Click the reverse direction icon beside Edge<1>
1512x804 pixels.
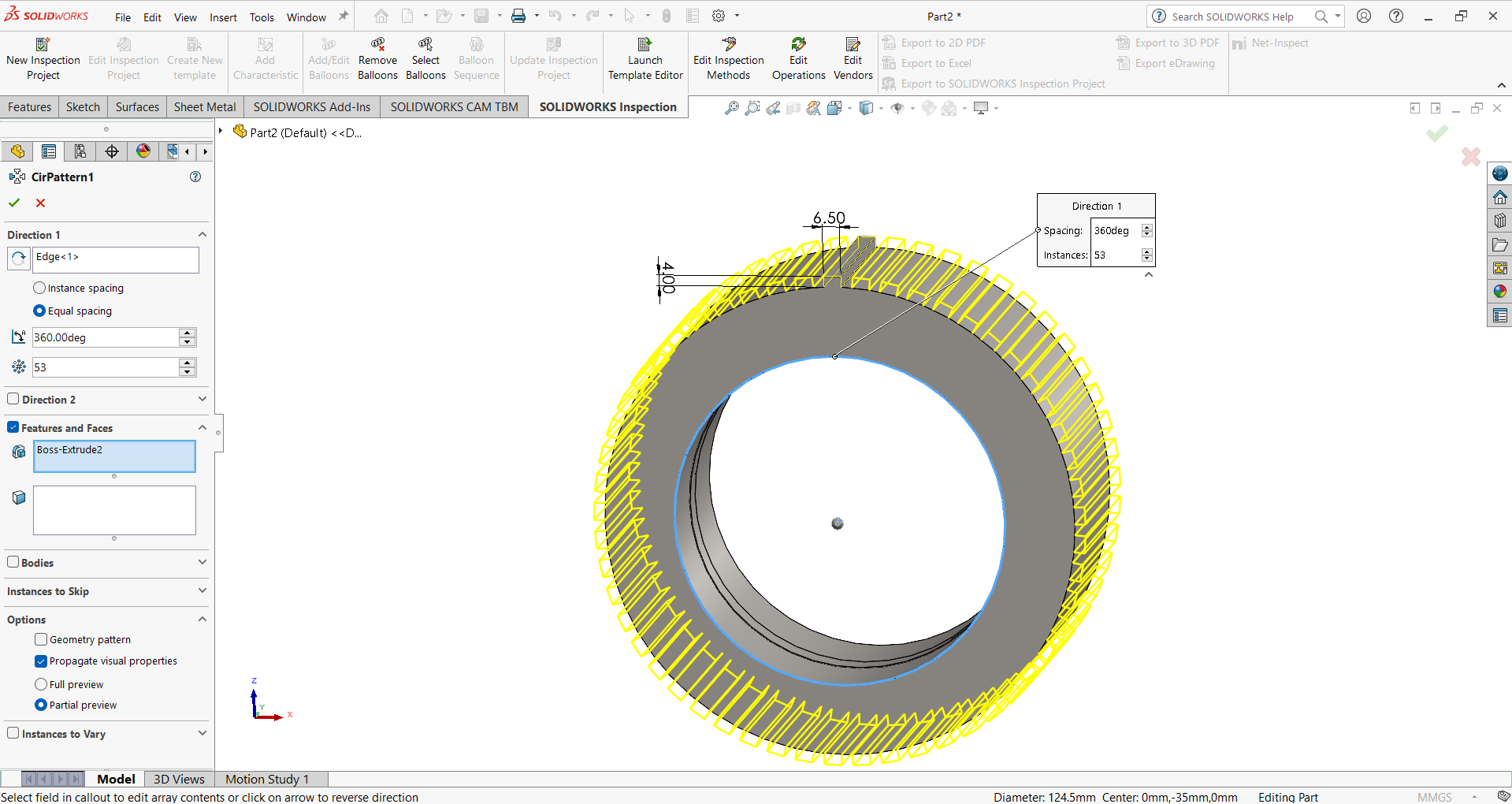(19, 259)
